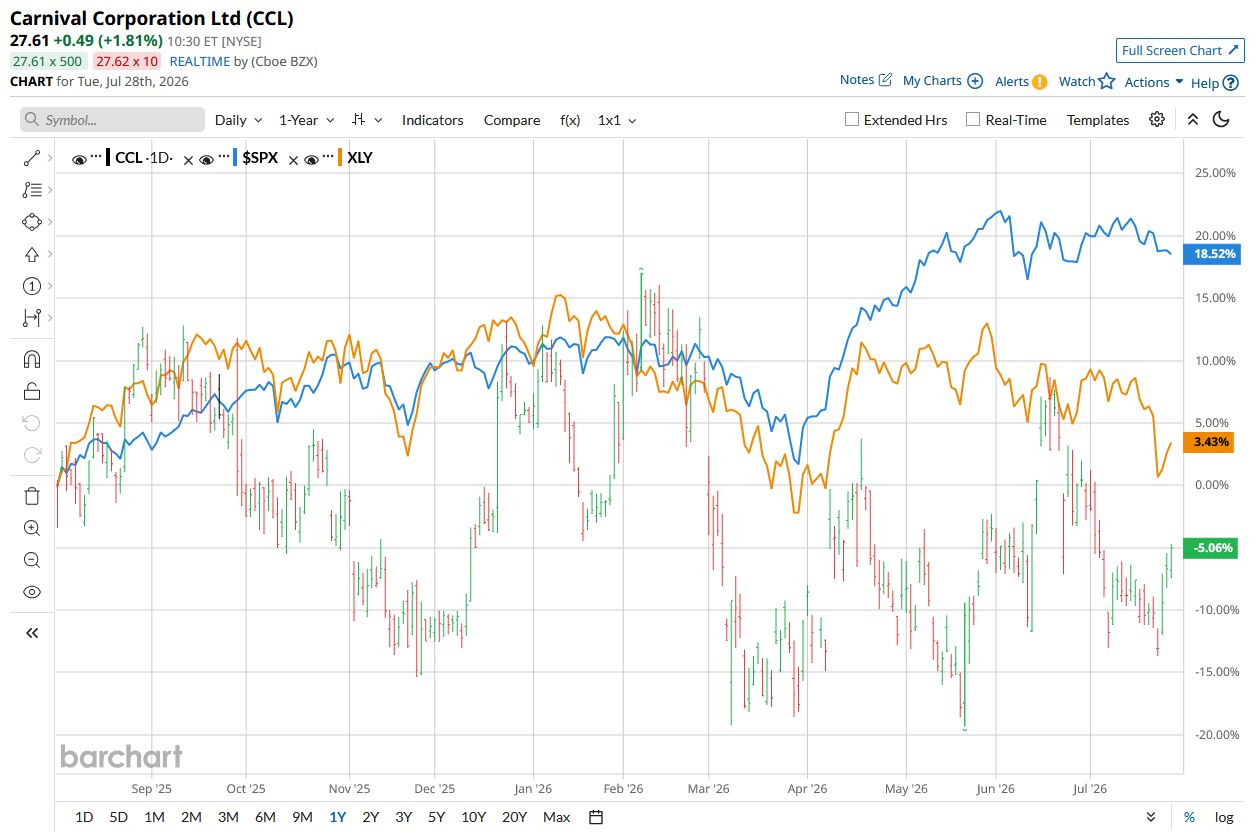This screenshot has height=834, width=1255.
Task: Open the My Charts link
Action: 942,81
